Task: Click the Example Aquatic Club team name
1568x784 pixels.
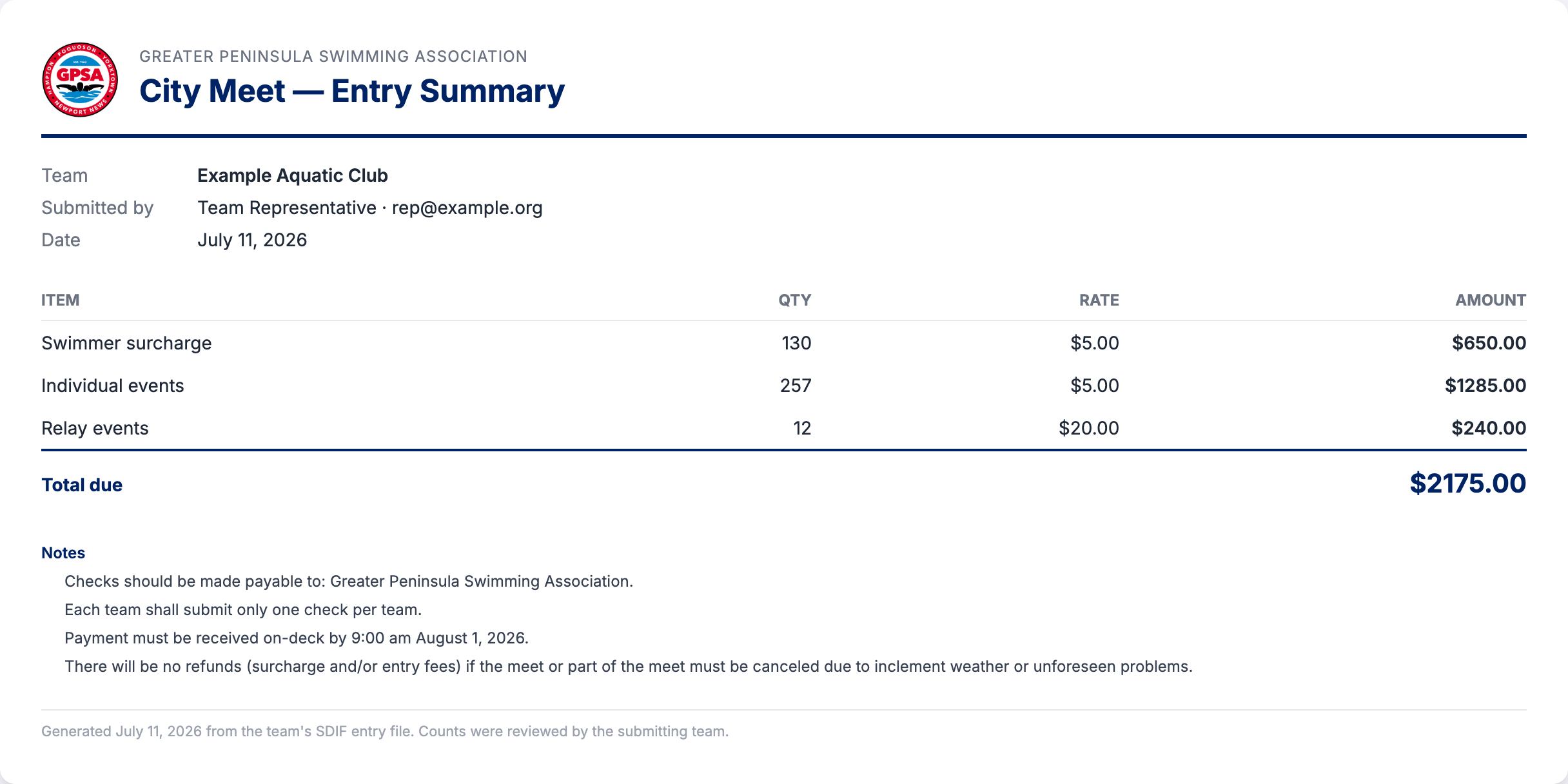Action: pyautogui.click(x=293, y=175)
